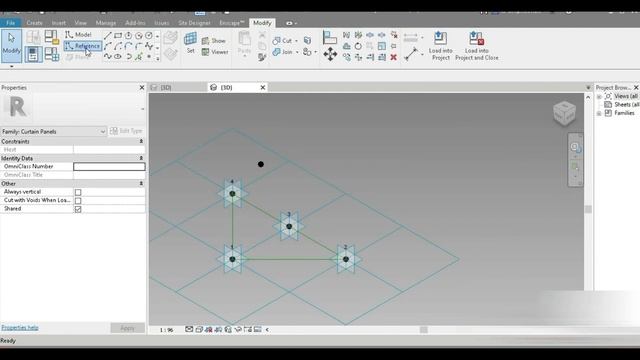Screen dimensions: 640x360
Task: Click the Mirror Pick Axis icon
Action: coord(347,35)
